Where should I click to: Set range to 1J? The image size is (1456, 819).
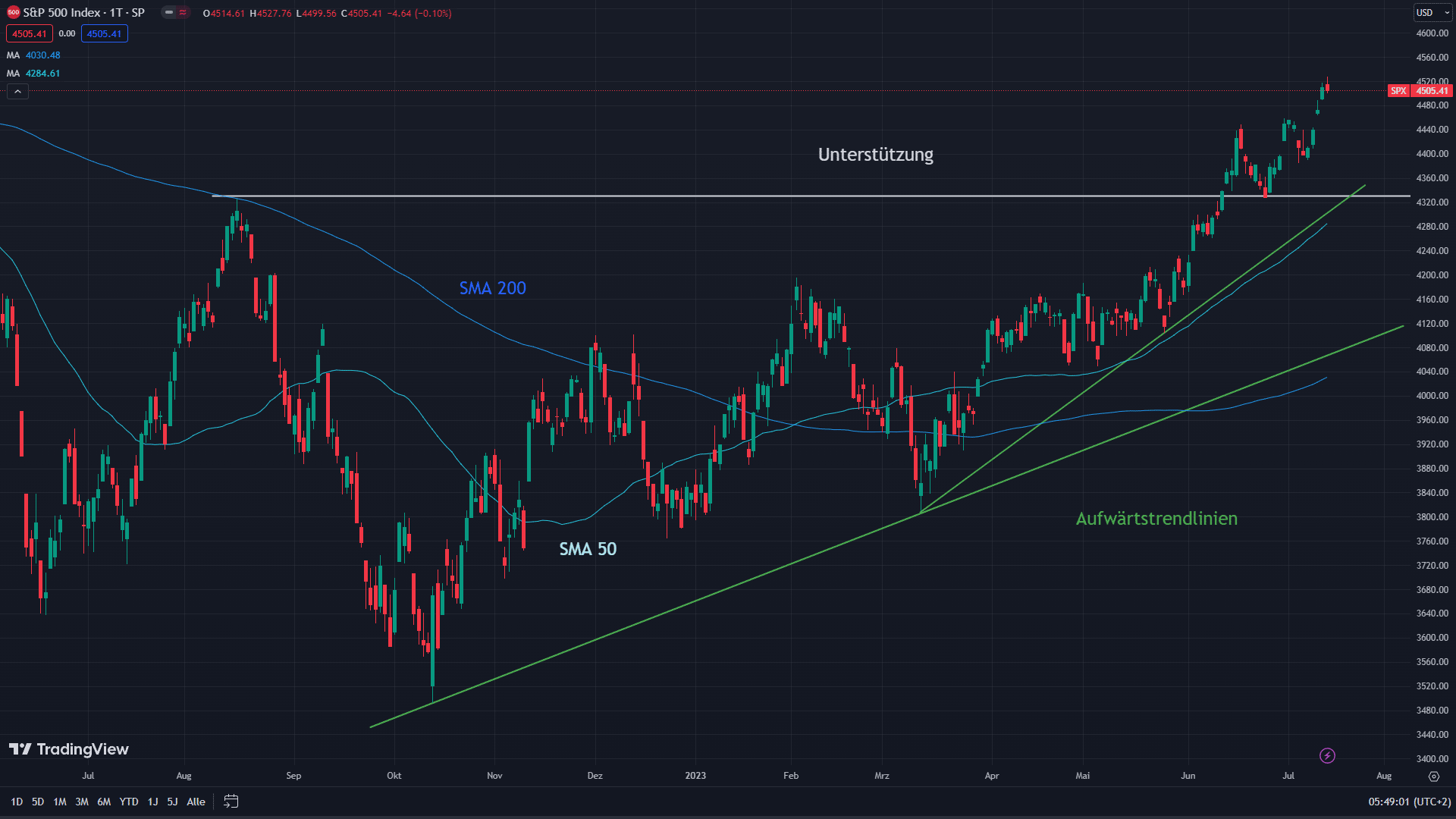152,802
